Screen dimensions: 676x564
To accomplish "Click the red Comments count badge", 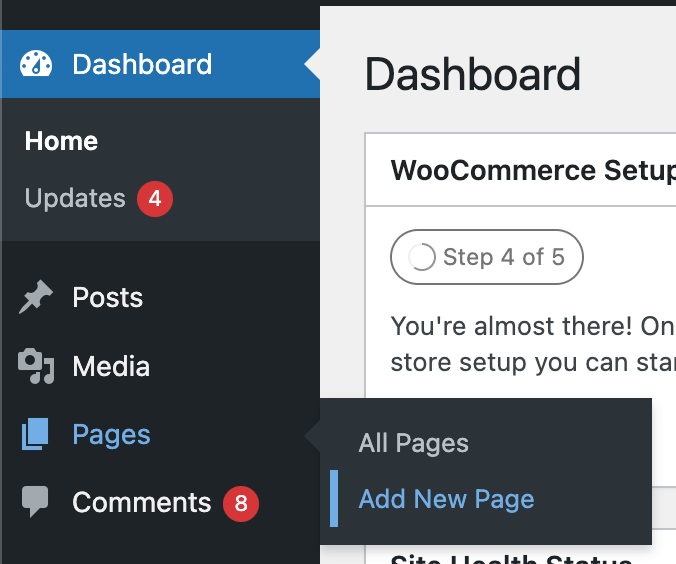I will pyautogui.click(x=241, y=503).
